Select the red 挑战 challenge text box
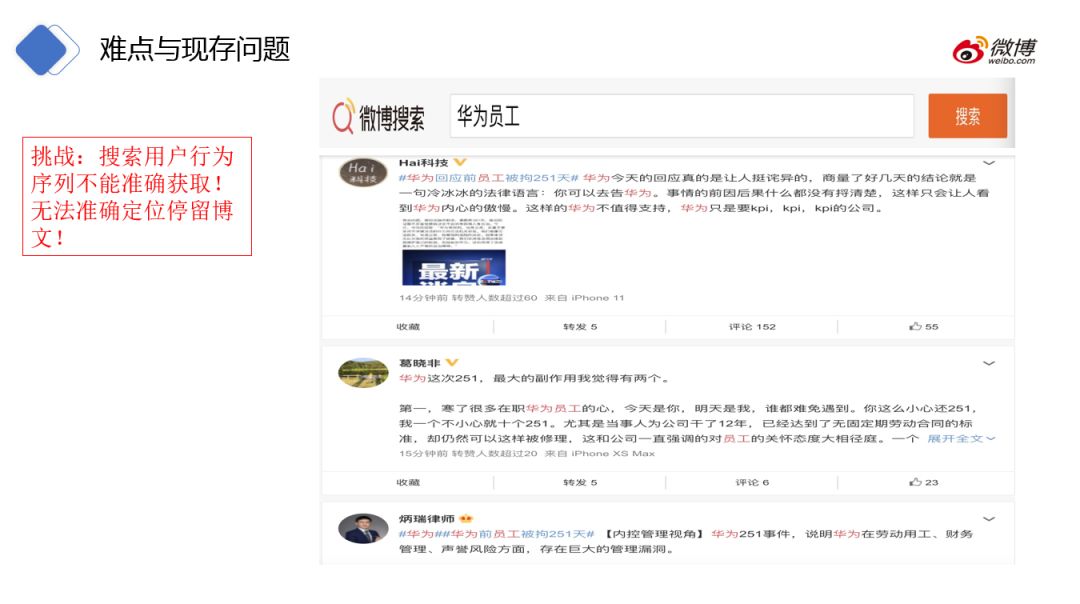Screen dimensions: 1080x604 [137, 196]
